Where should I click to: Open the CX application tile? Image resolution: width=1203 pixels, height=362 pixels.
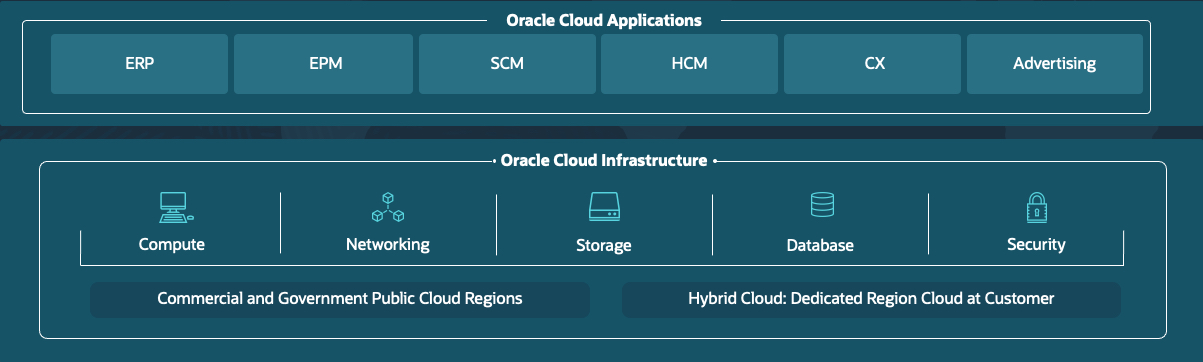873,64
